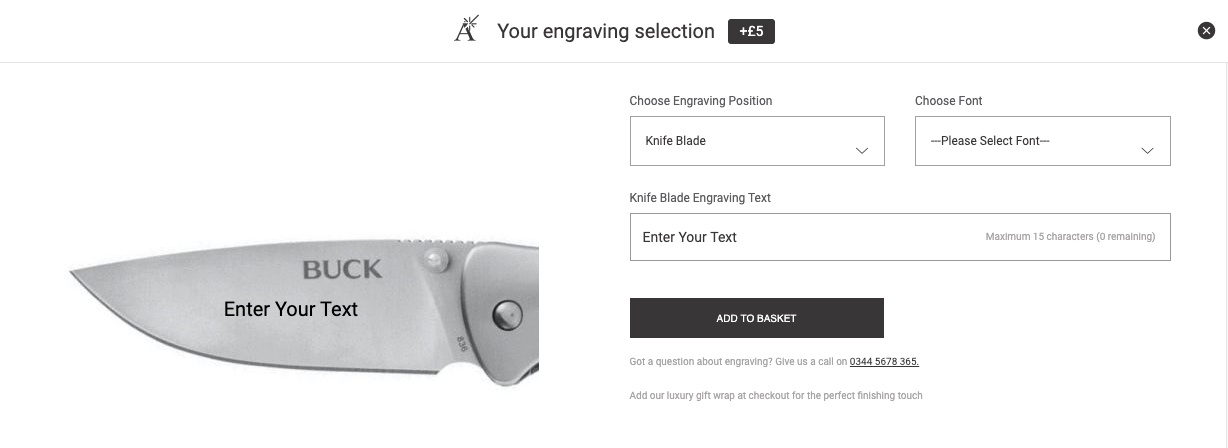Screen dimensions: 1228x448
Task: Open the Choose Engraving Position dropdown
Action: point(757,141)
